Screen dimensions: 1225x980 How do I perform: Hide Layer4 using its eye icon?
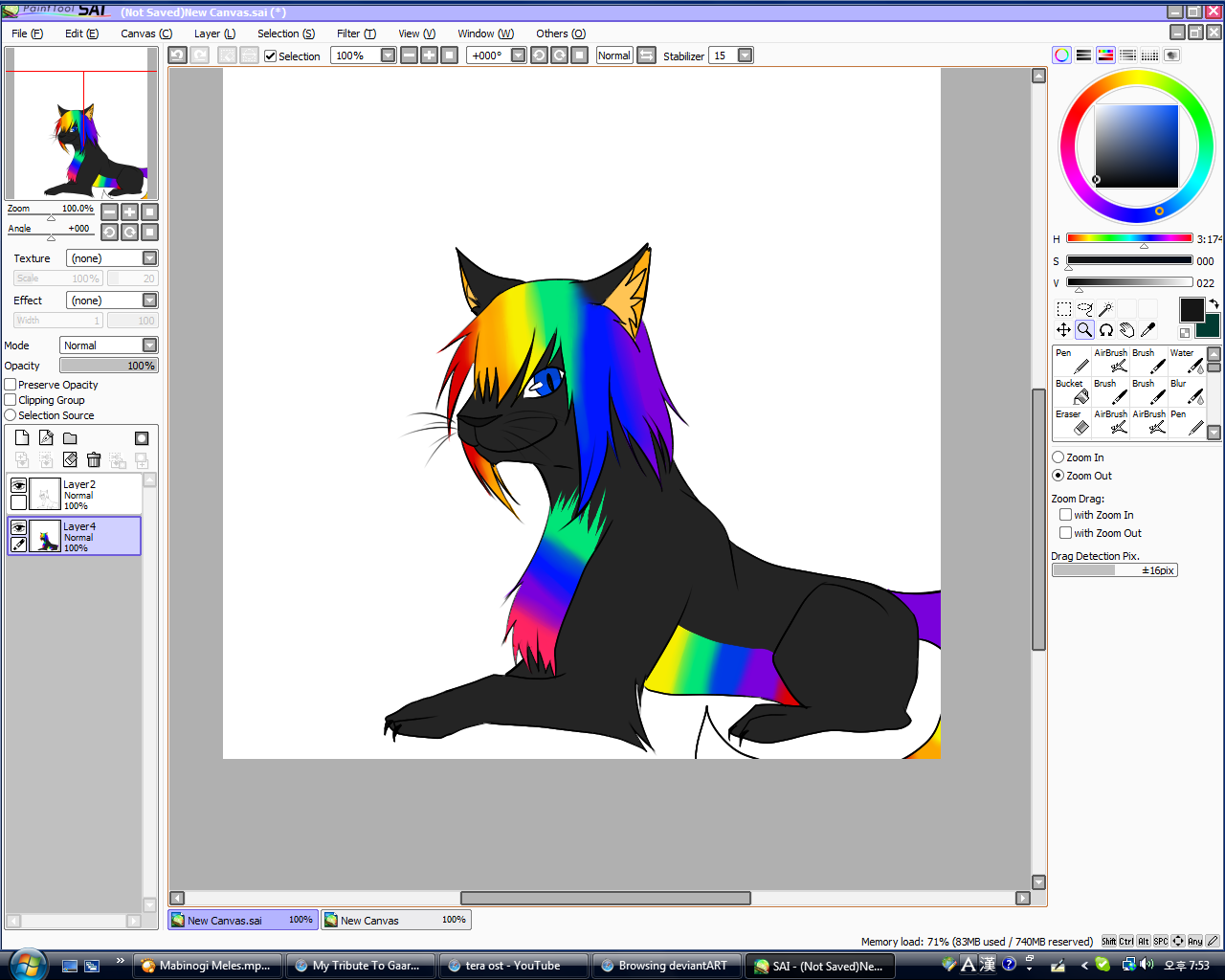pyautogui.click(x=18, y=527)
